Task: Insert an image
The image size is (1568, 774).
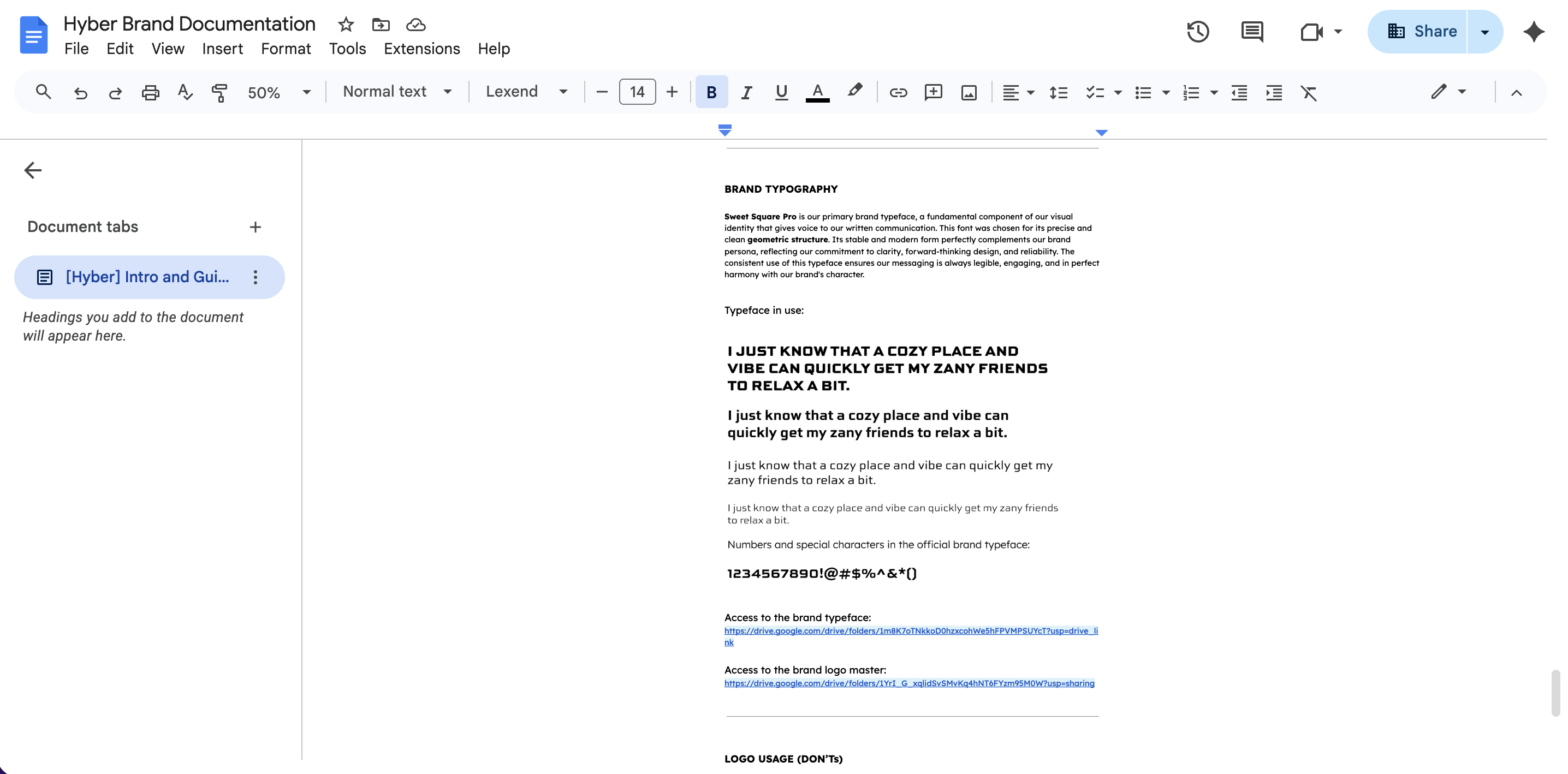Action: click(969, 92)
